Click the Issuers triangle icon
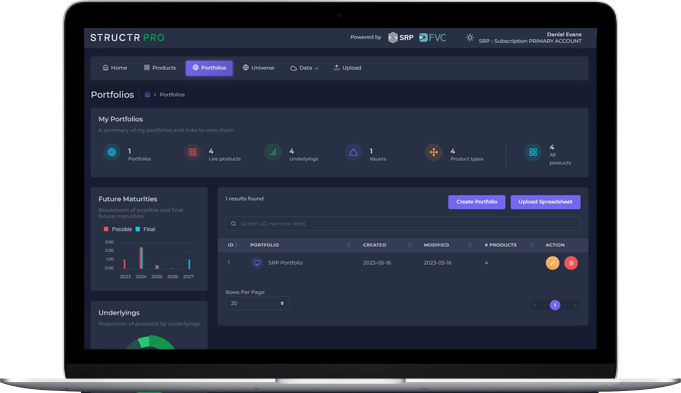 tap(353, 152)
